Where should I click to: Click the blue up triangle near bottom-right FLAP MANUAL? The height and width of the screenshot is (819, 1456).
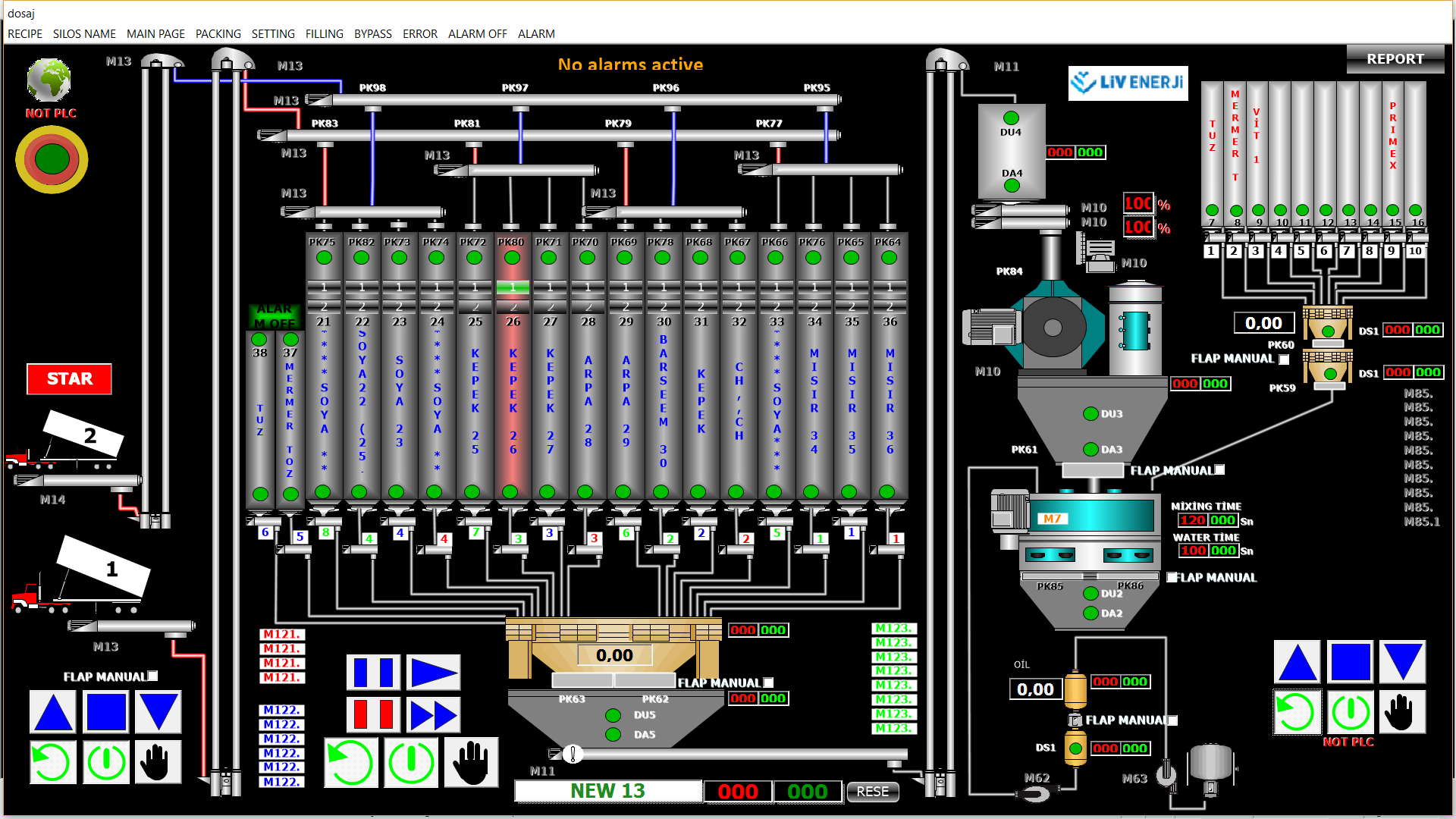click(x=1297, y=663)
